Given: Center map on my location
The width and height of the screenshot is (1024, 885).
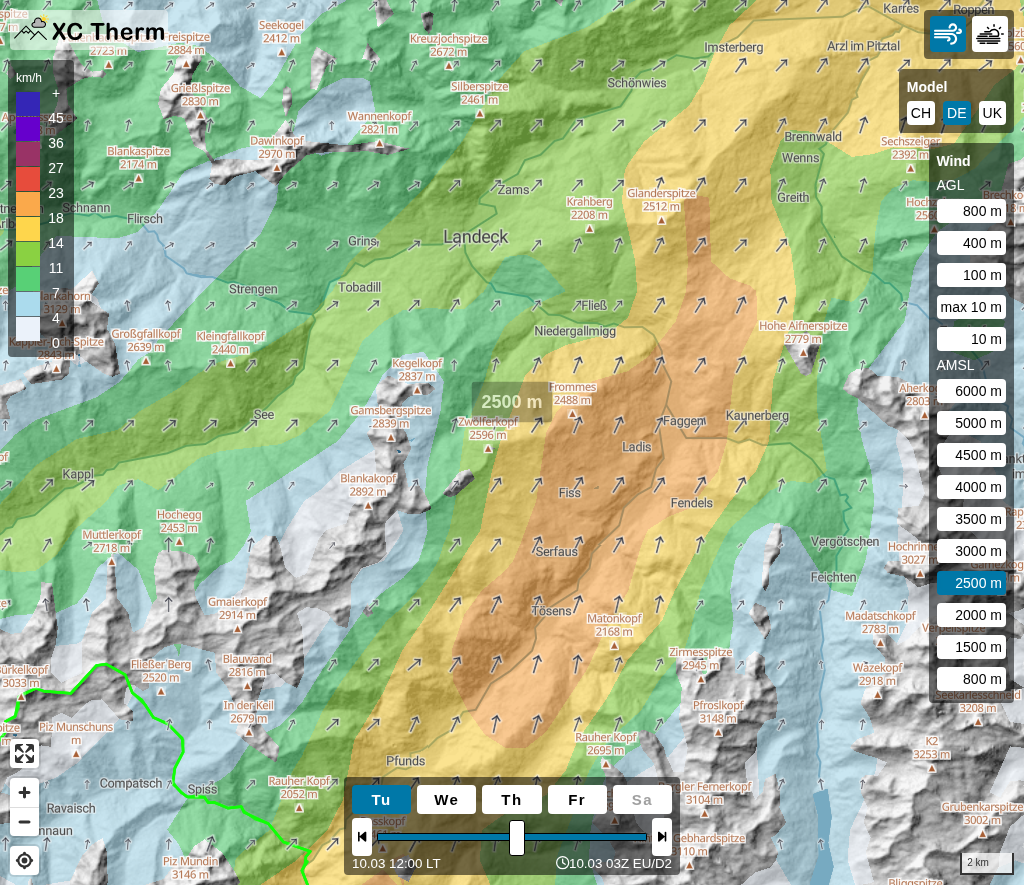Looking at the screenshot, I should pos(24,860).
